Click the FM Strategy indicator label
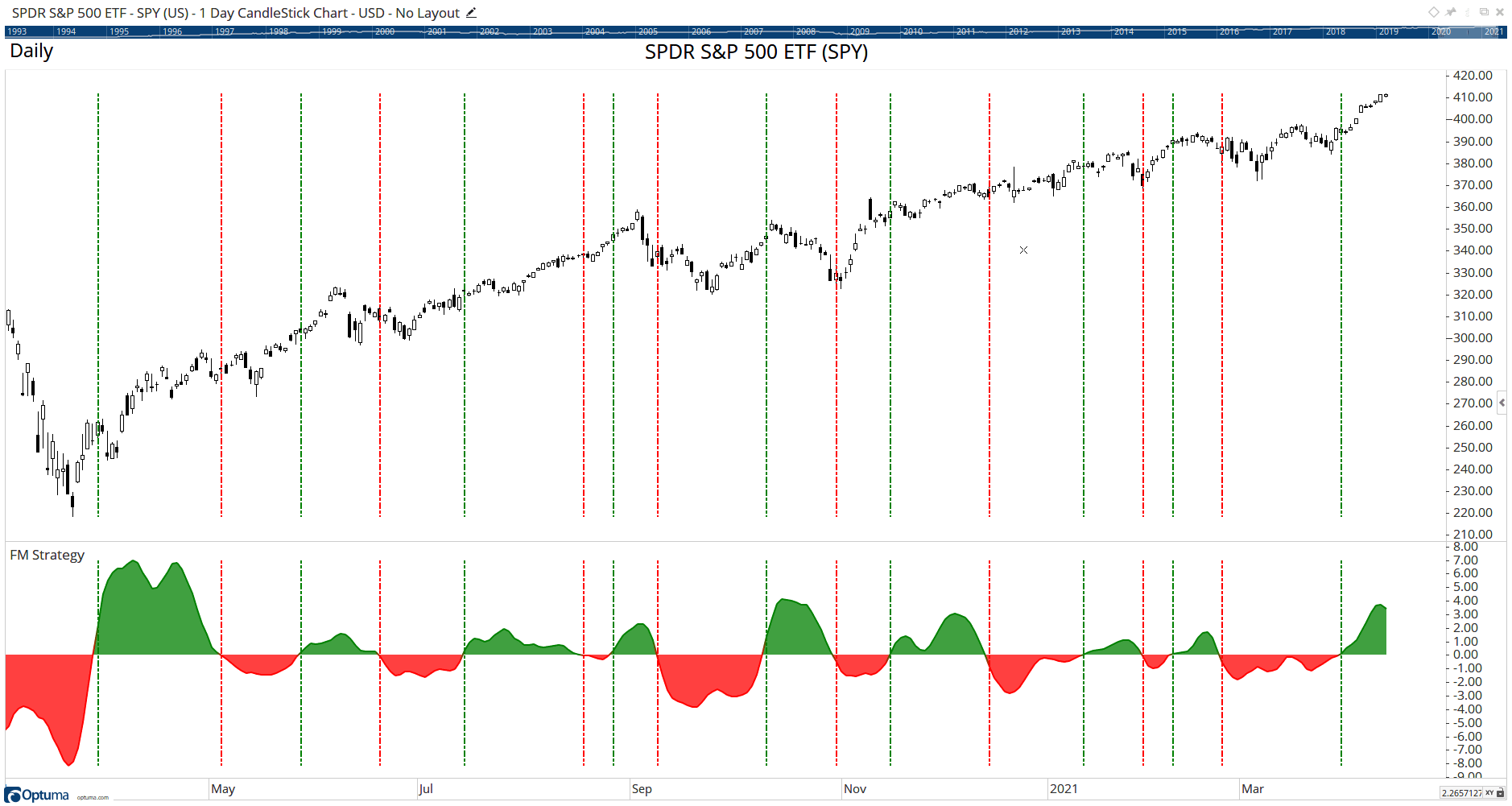 click(x=47, y=555)
